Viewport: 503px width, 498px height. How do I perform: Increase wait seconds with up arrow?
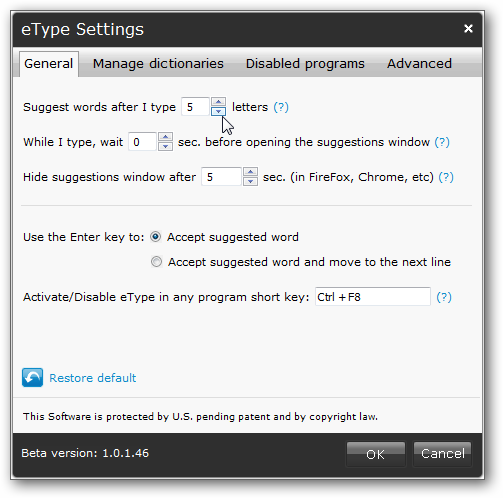[165, 137]
